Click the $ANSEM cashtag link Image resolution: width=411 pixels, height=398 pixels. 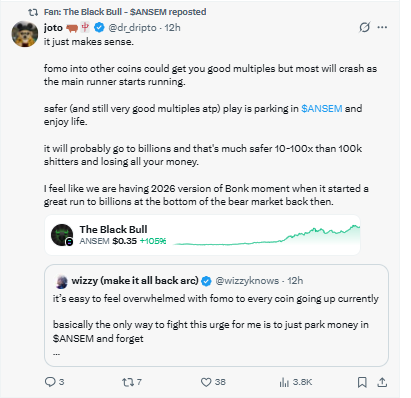tap(322, 108)
